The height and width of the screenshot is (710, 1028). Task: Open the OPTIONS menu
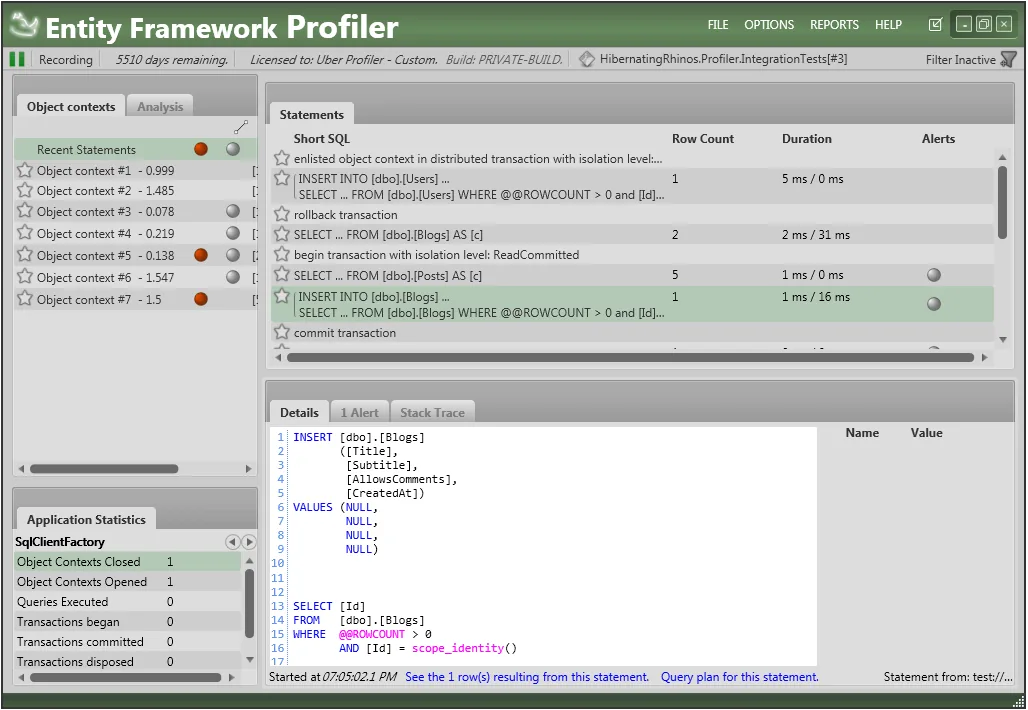(x=769, y=24)
